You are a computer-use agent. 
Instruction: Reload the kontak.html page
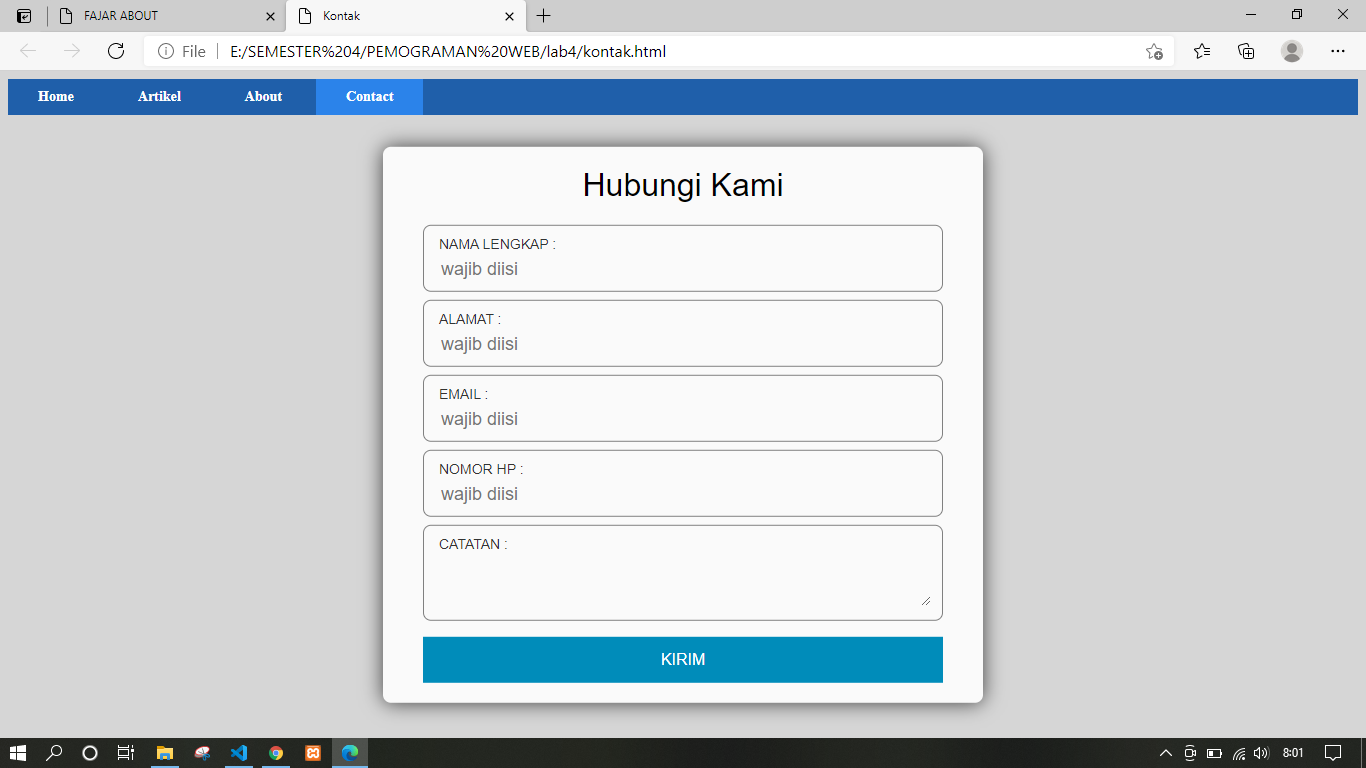[x=115, y=51]
